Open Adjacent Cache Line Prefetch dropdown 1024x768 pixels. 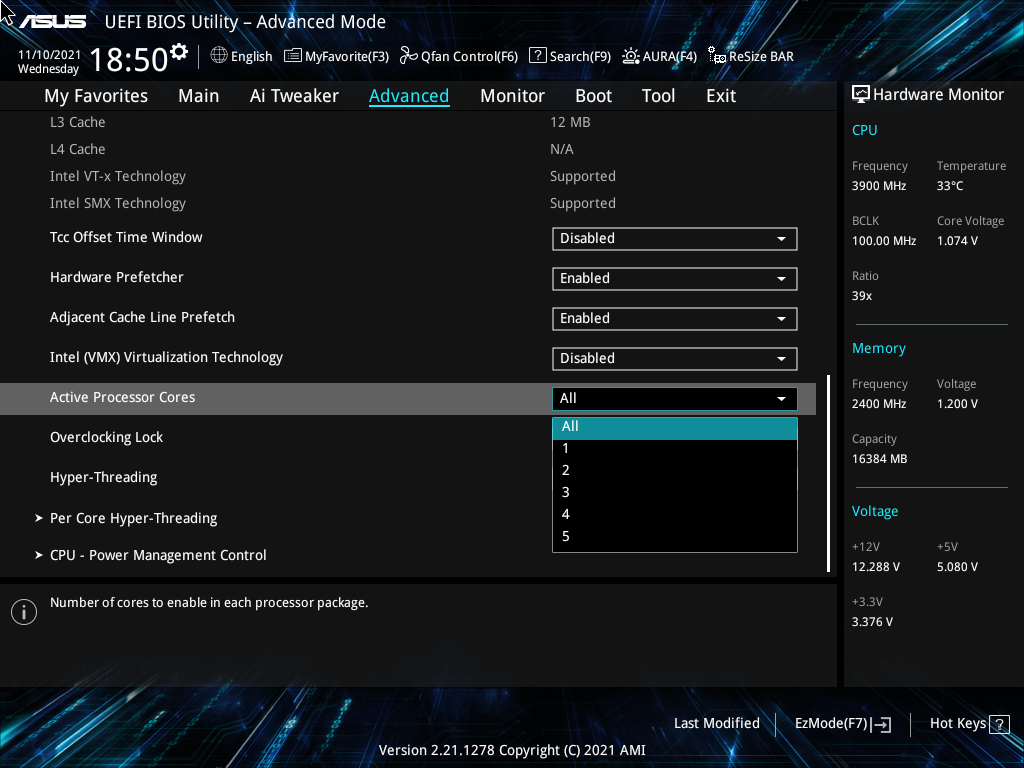[x=675, y=318]
